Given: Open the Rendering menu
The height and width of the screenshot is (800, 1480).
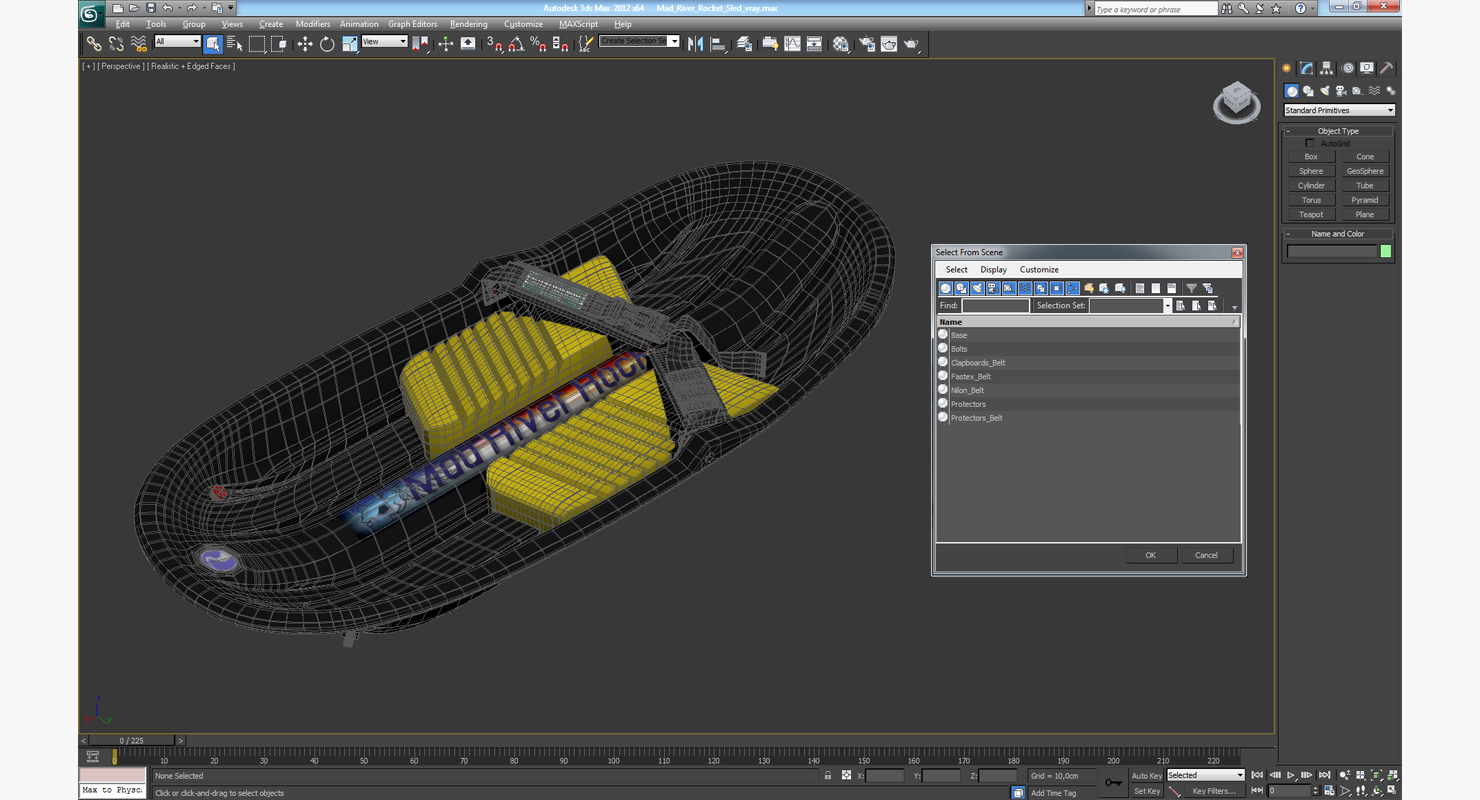Looking at the screenshot, I should pyautogui.click(x=469, y=24).
